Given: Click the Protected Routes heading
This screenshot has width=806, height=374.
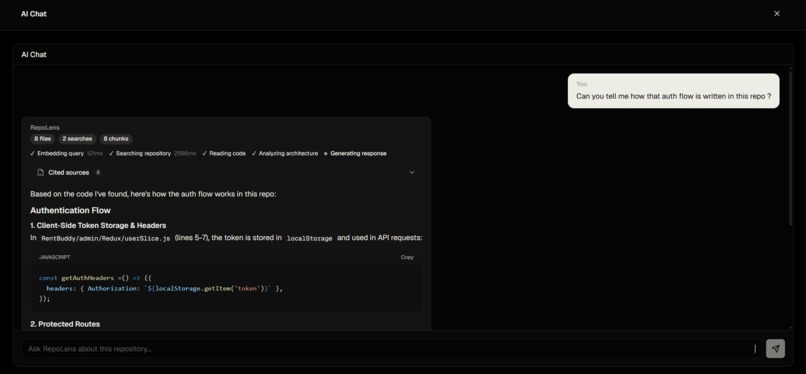Looking at the screenshot, I should [x=65, y=324].
